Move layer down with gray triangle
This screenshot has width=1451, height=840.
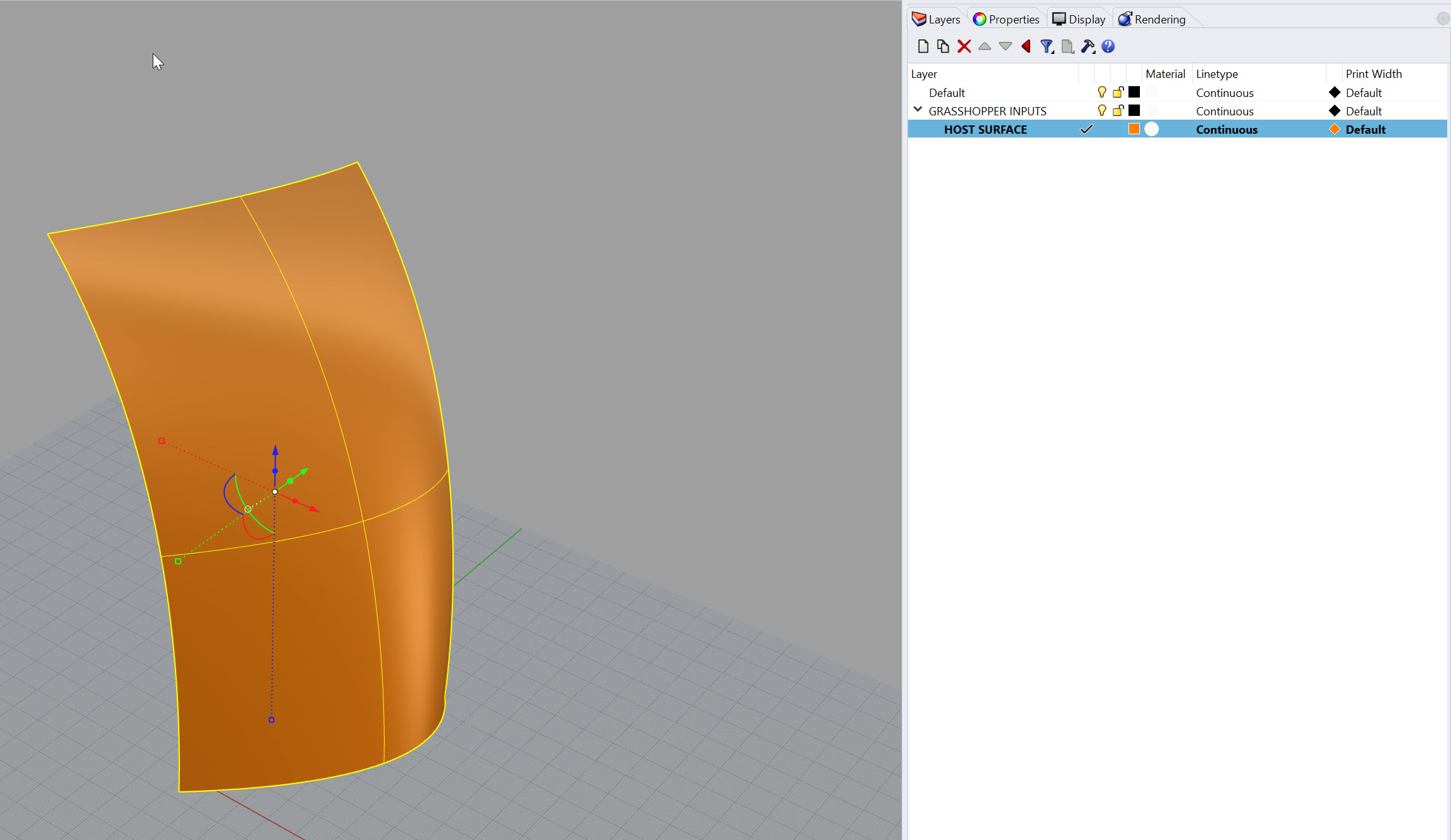point(1005,46)
